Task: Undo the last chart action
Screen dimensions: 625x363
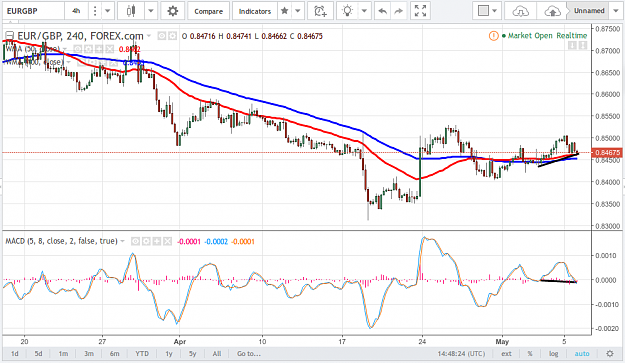Action: [x=383, y=11]
